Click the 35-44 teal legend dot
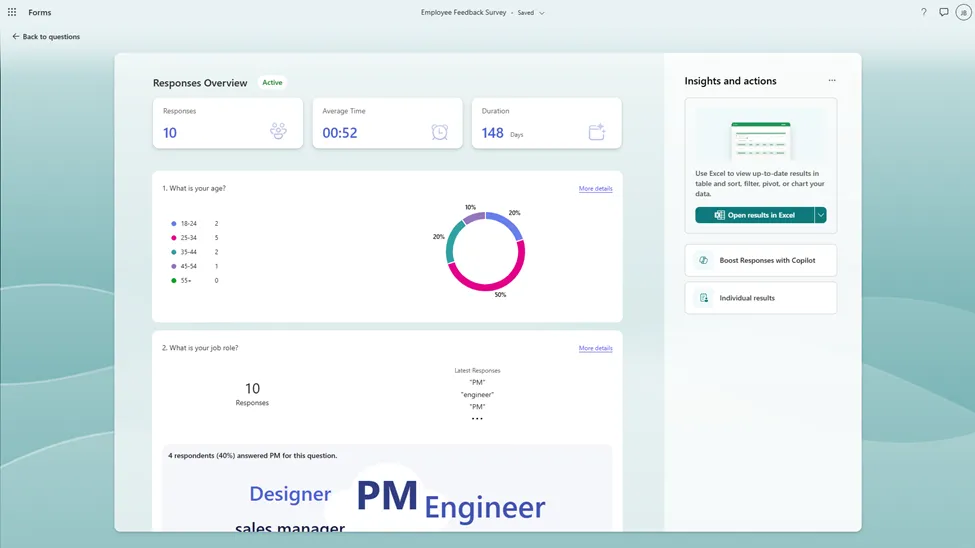Viewport: 975px width, 548px height. coord(173,252)
